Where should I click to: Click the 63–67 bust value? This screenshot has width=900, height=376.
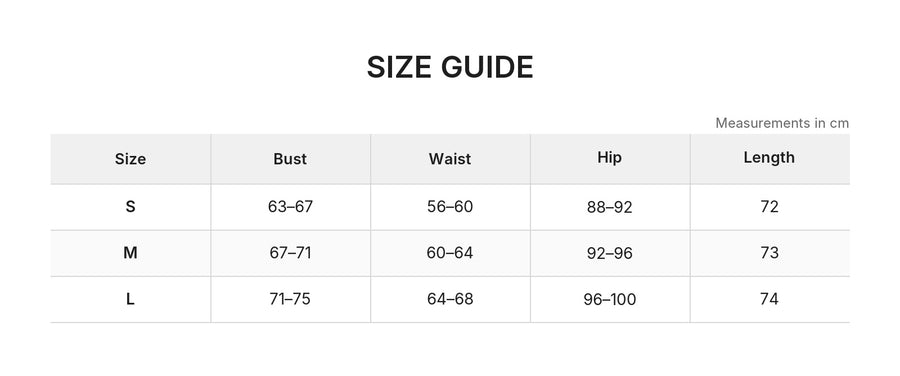pyautogui.click(x=290, y=207)
